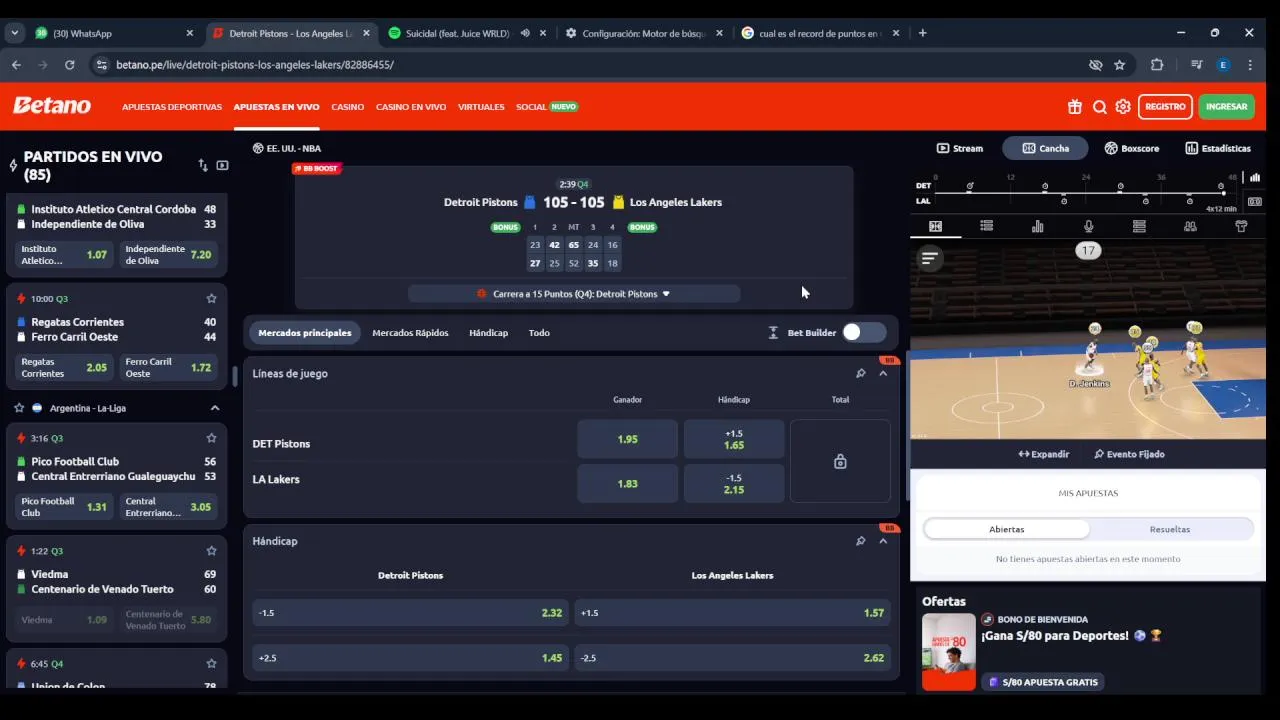Open the head-to-head players icon tab
Image resolution: width=1280 pixels, height=720 pixels.
[x=1190, y=226]
